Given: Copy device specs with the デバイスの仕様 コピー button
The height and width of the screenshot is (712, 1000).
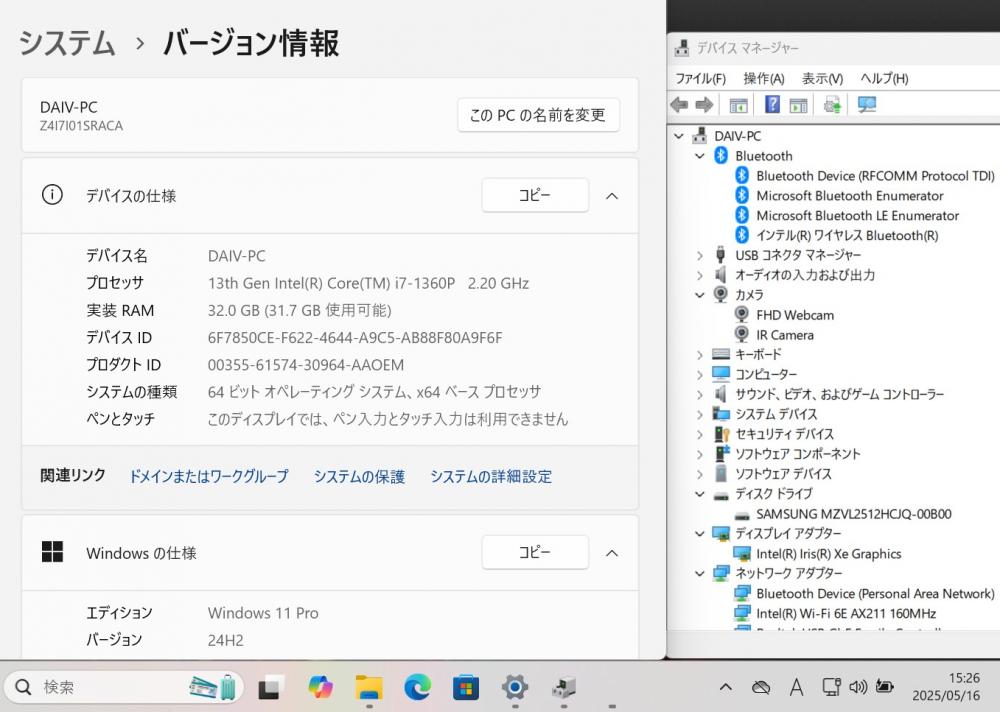Looking at the screenshot, I should coord(534,195).
